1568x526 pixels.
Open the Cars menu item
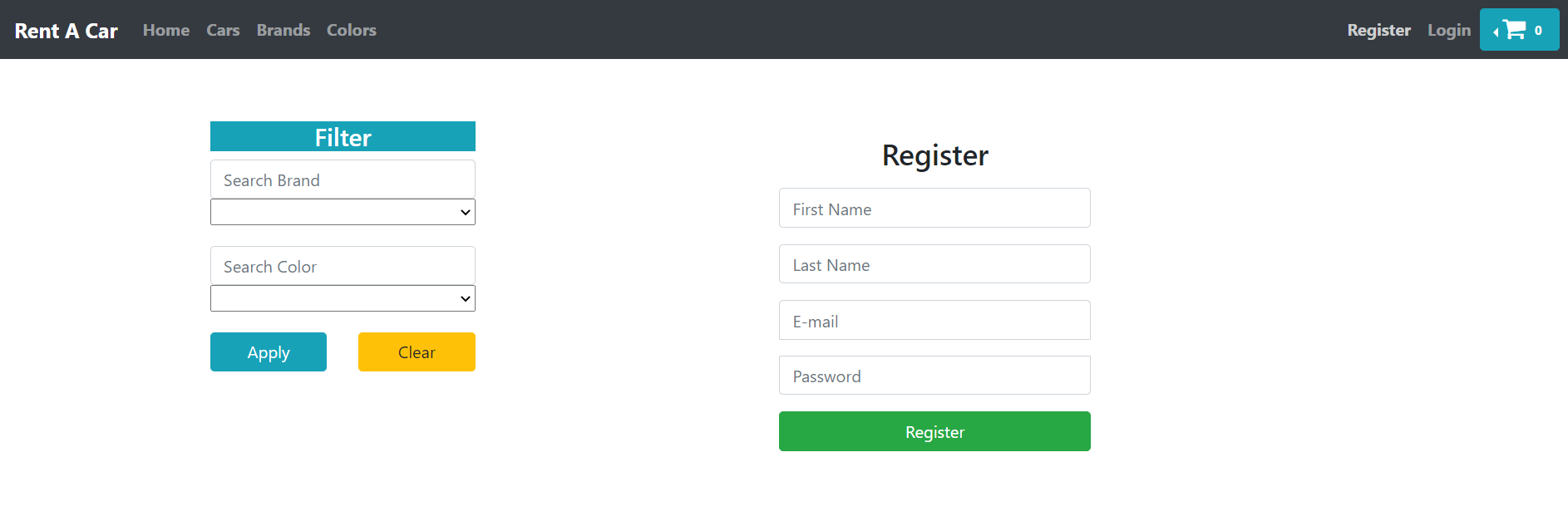click(223, 30)
